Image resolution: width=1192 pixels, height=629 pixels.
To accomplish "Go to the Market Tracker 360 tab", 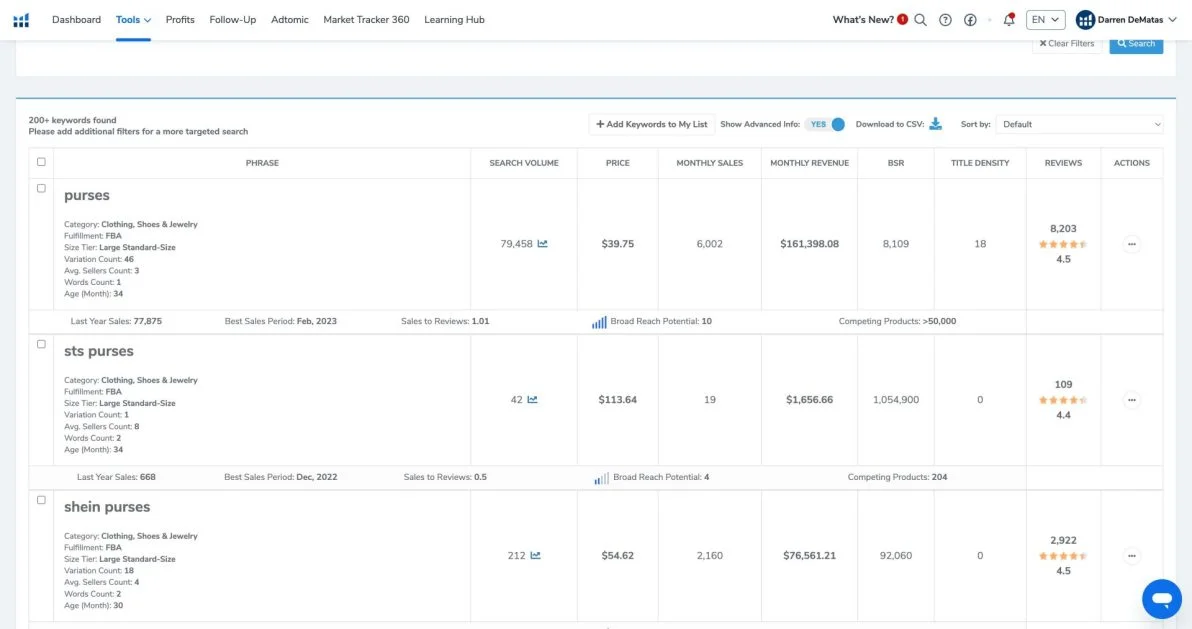I will pos(366,20).
